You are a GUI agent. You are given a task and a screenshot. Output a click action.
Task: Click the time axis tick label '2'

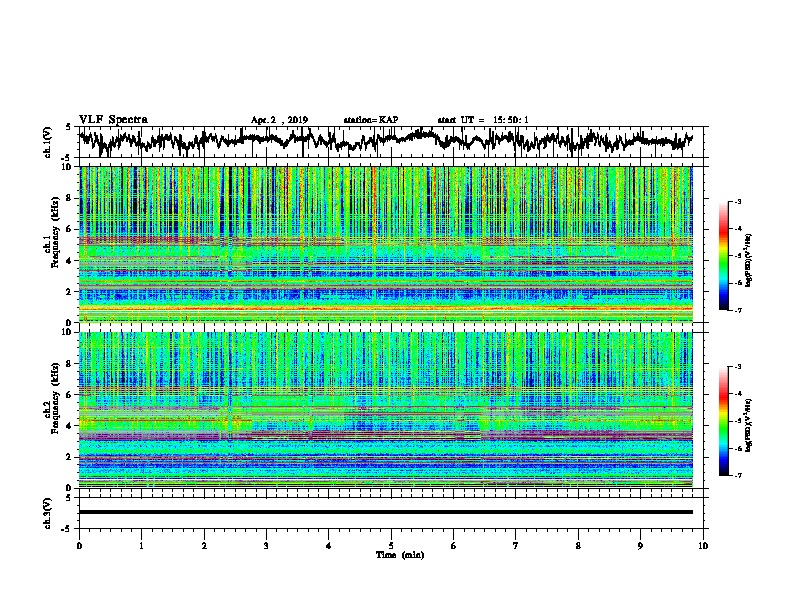[x=204, y=546]
